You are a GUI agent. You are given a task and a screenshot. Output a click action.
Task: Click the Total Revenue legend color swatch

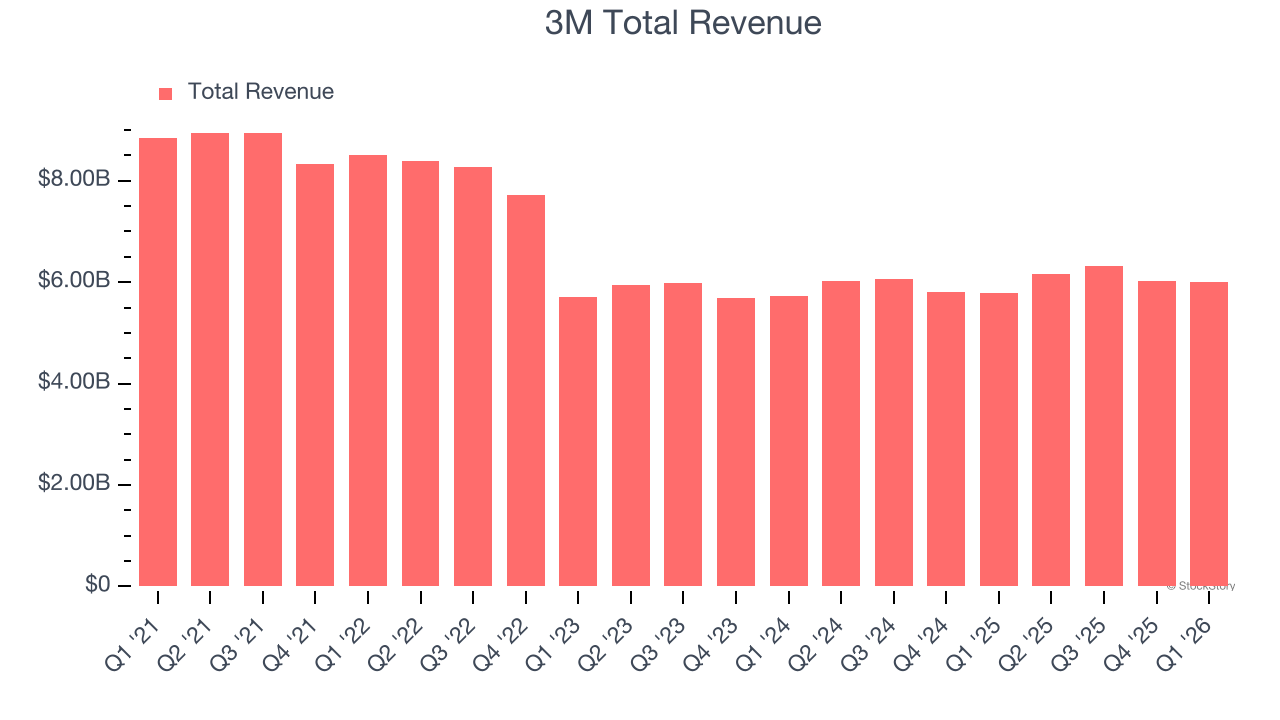point(165,93)
